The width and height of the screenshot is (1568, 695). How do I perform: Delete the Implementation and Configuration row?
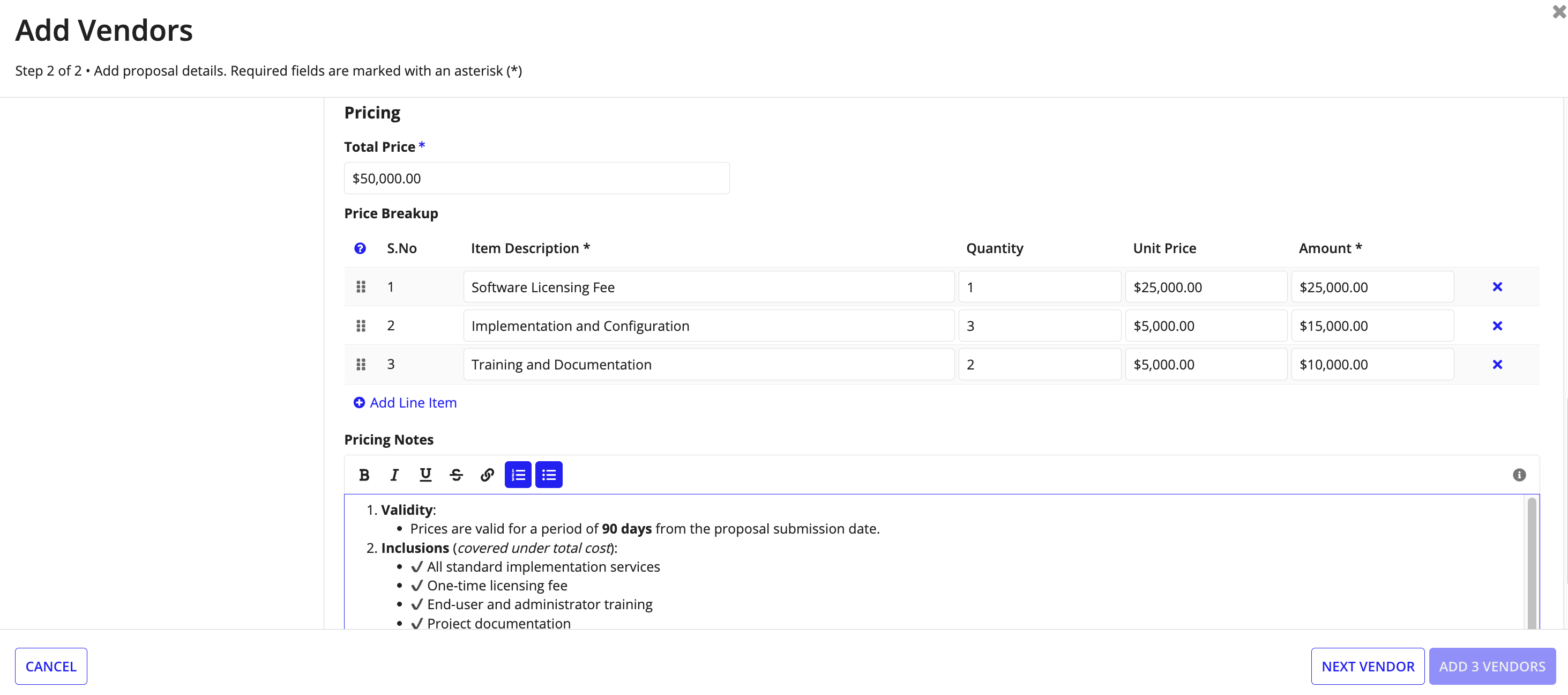1497,326
